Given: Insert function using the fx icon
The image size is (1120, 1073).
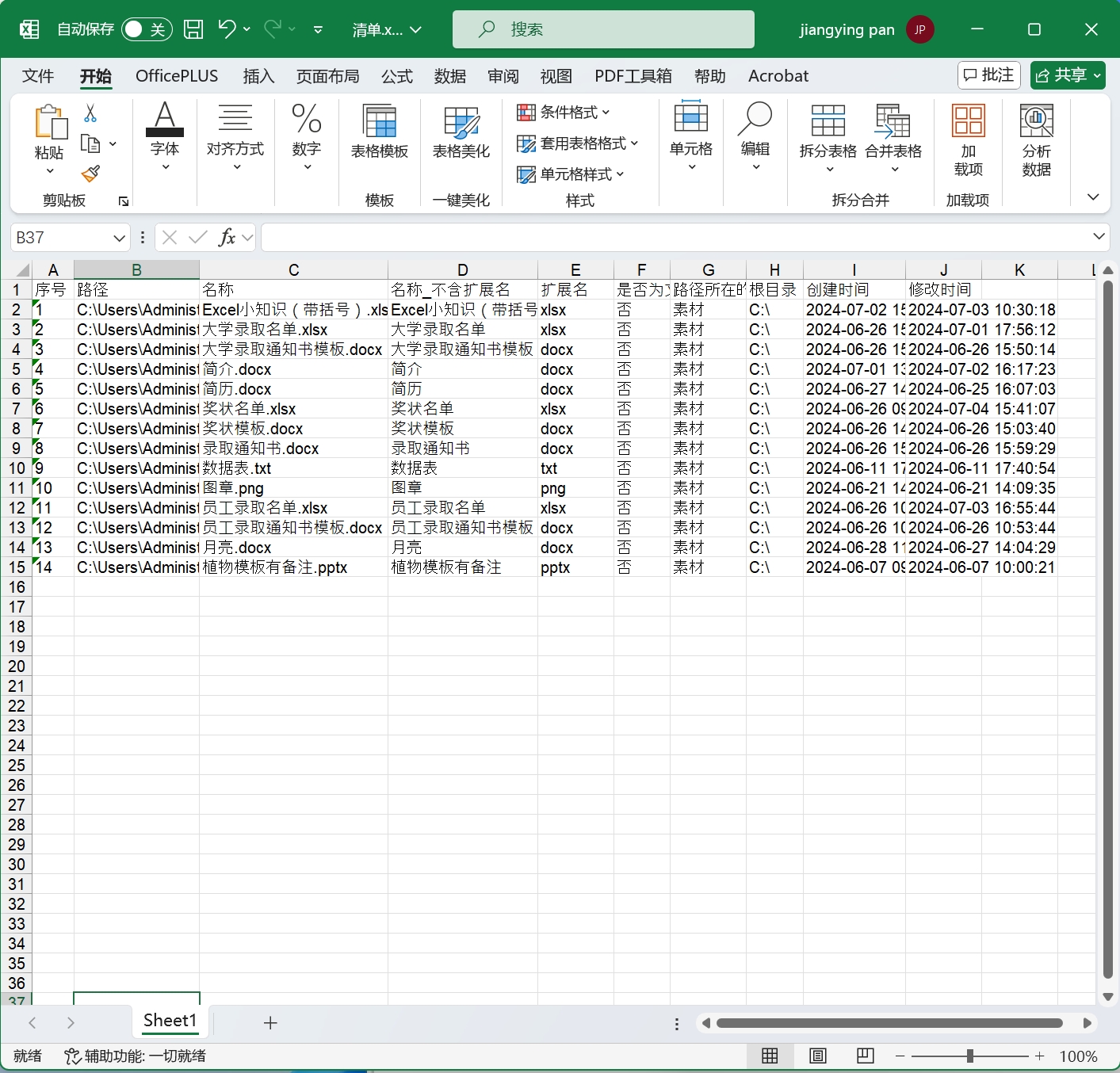Looking at the screenshot, I should pos(227,237).
